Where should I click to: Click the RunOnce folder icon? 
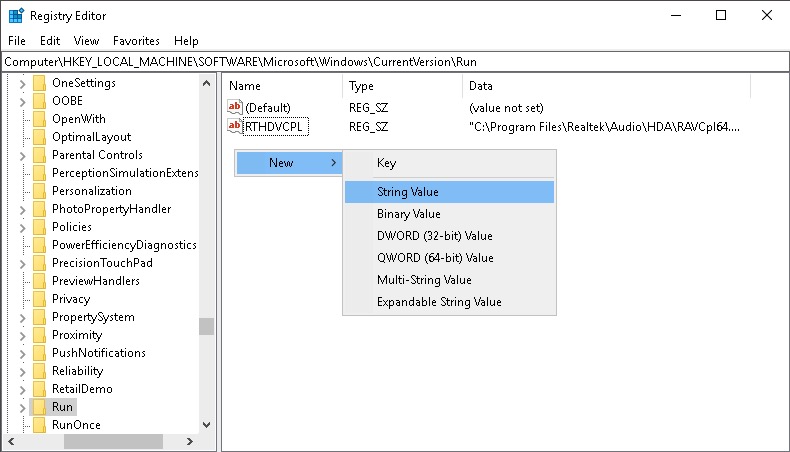[39, 425]
